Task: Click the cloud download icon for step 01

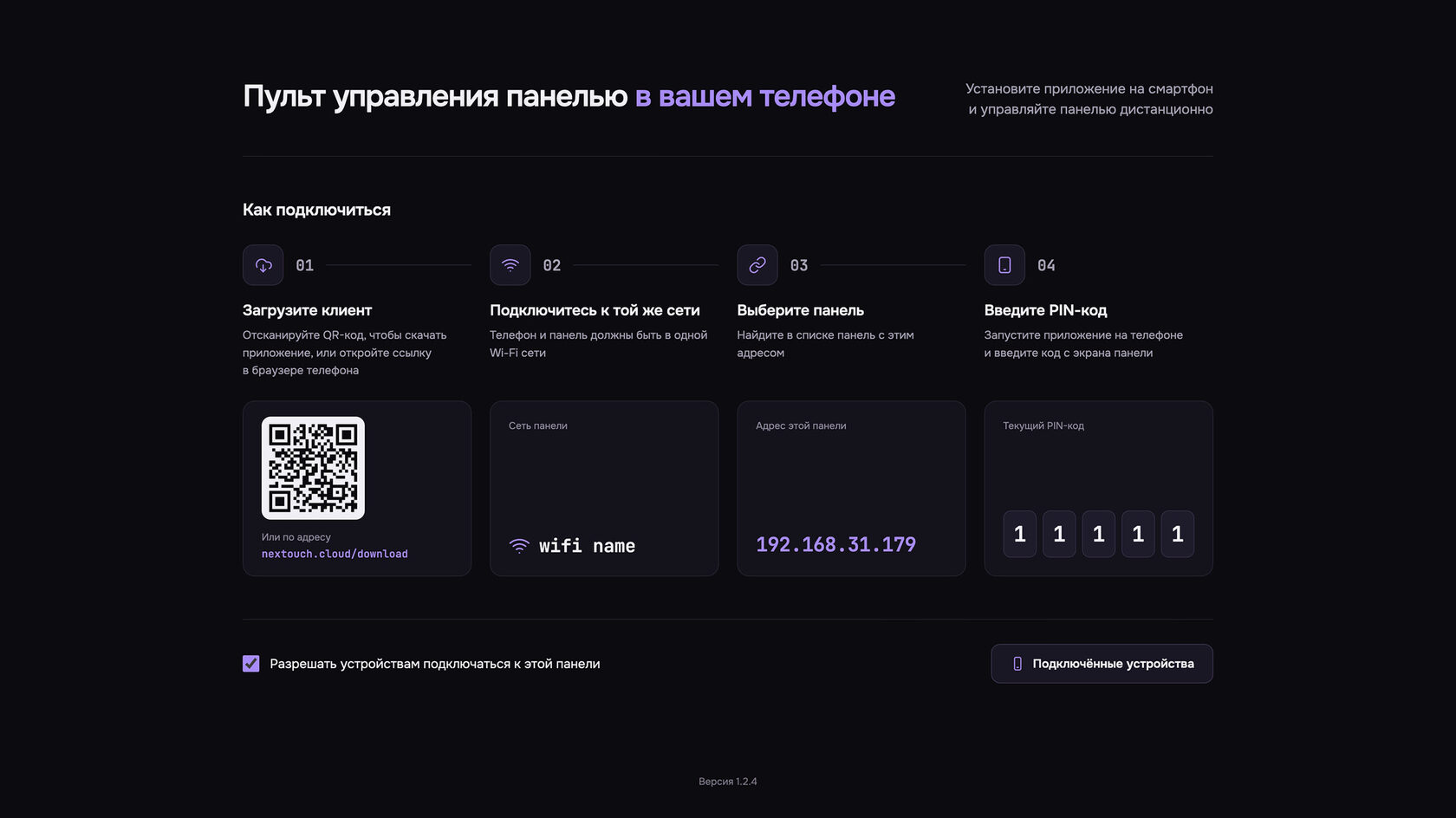Action: tap(263, 265)
